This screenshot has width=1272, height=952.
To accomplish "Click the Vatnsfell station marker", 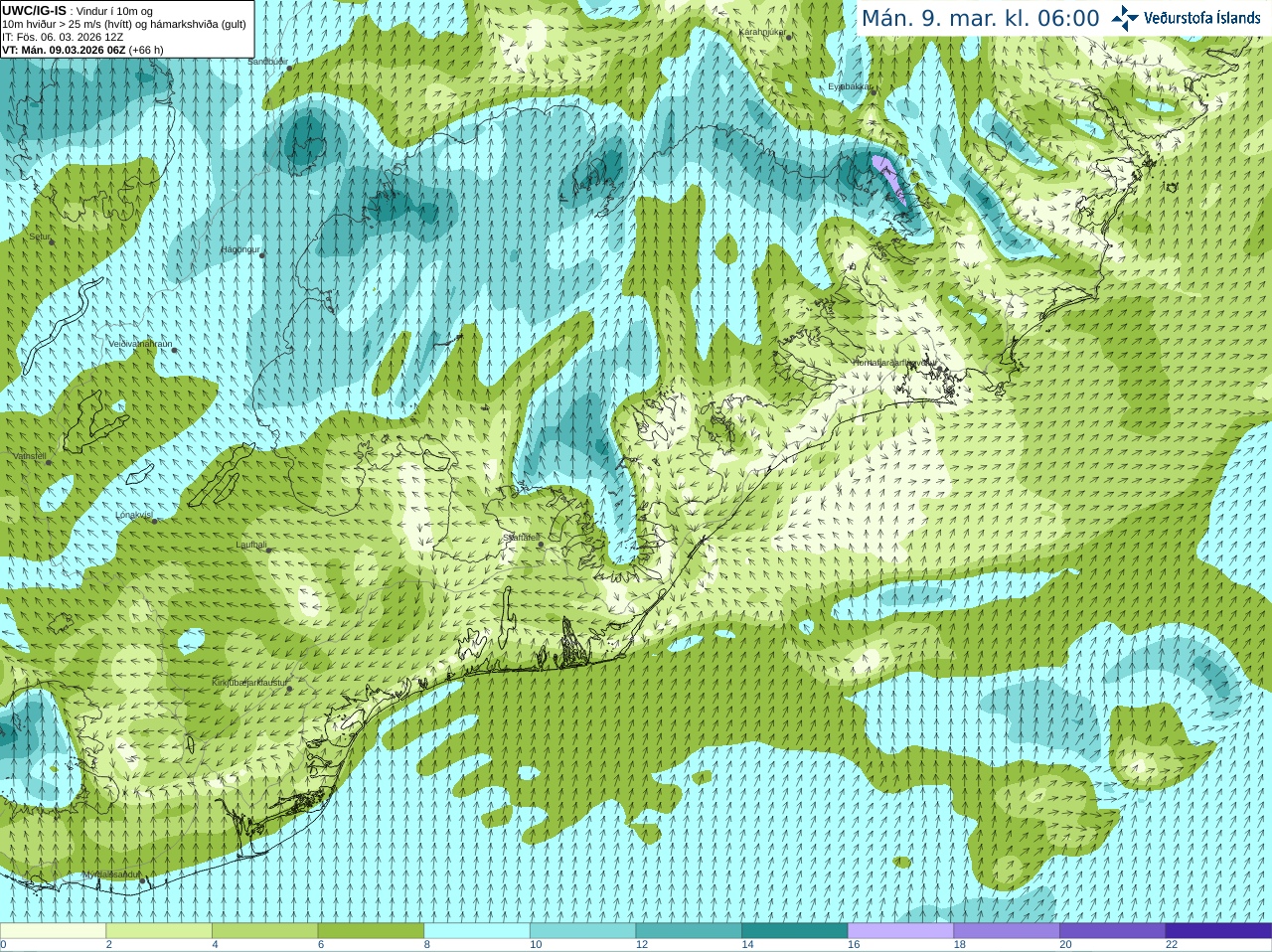I will point(48,461).
